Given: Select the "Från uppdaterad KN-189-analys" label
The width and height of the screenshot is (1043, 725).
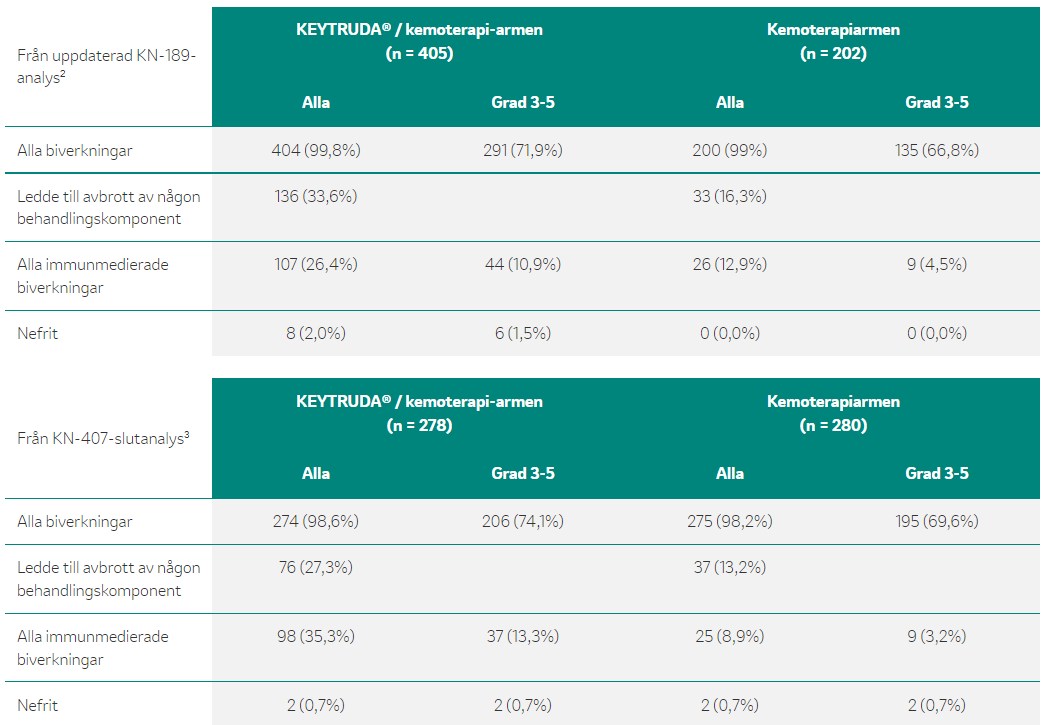Looking at the screenshot, I should pyautogui.click(x=106, y=67).
